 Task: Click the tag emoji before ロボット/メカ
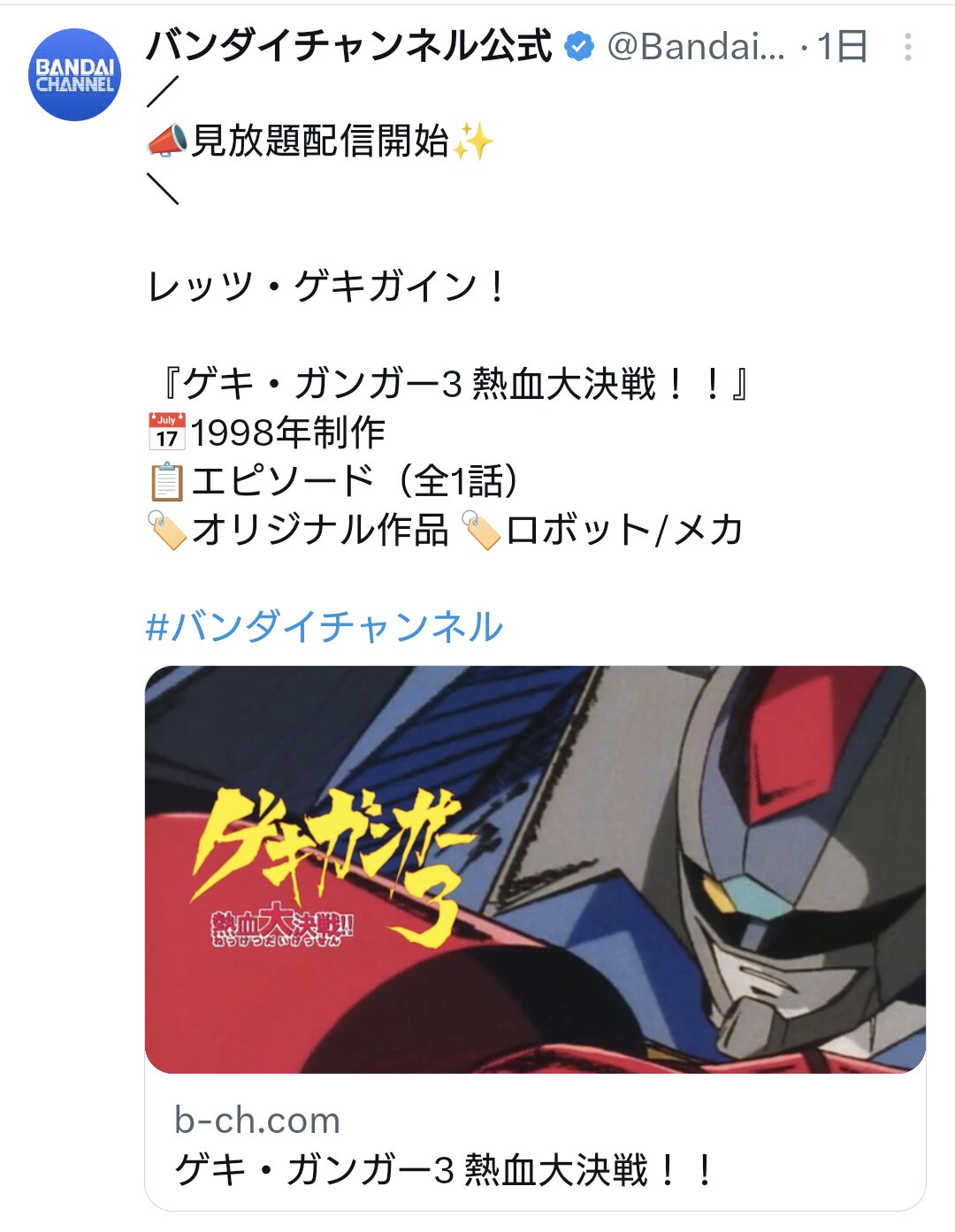click(x=482, y=531)
